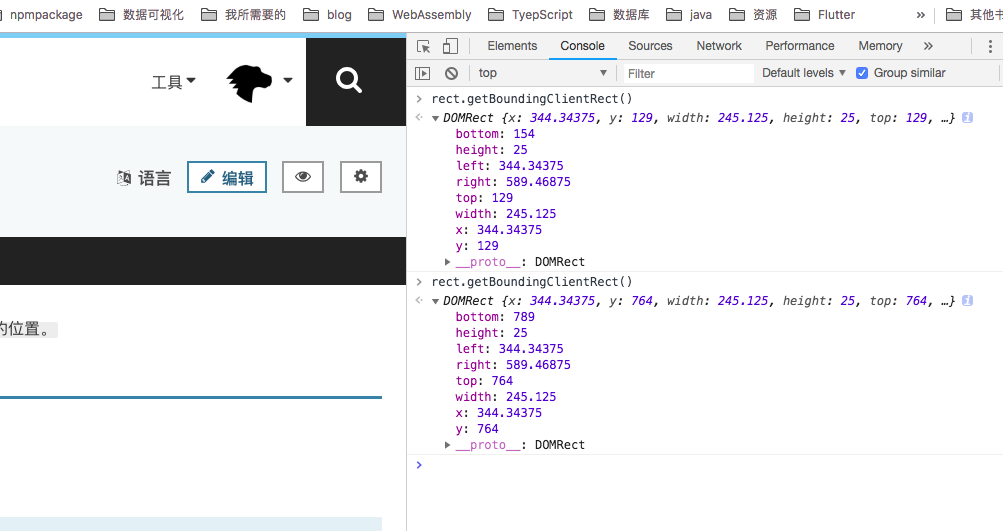
Task: Open the Default levels dropdown
Action: (803, 73)
